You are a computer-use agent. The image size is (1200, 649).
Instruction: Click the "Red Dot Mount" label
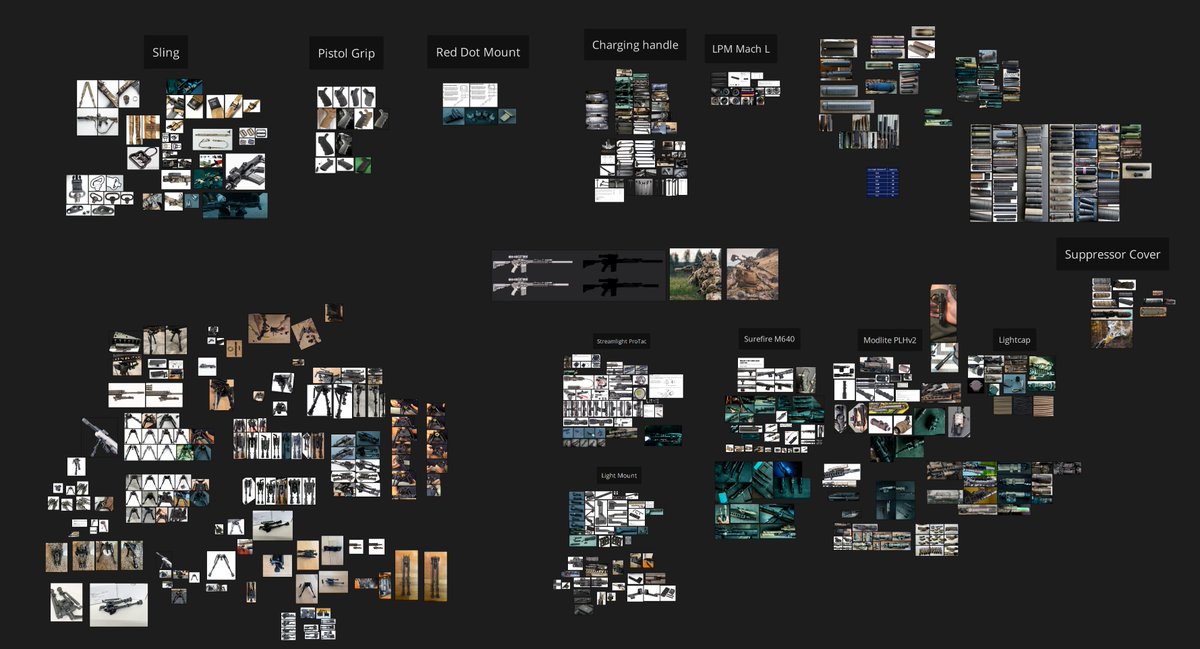click(x=478, y=52)
